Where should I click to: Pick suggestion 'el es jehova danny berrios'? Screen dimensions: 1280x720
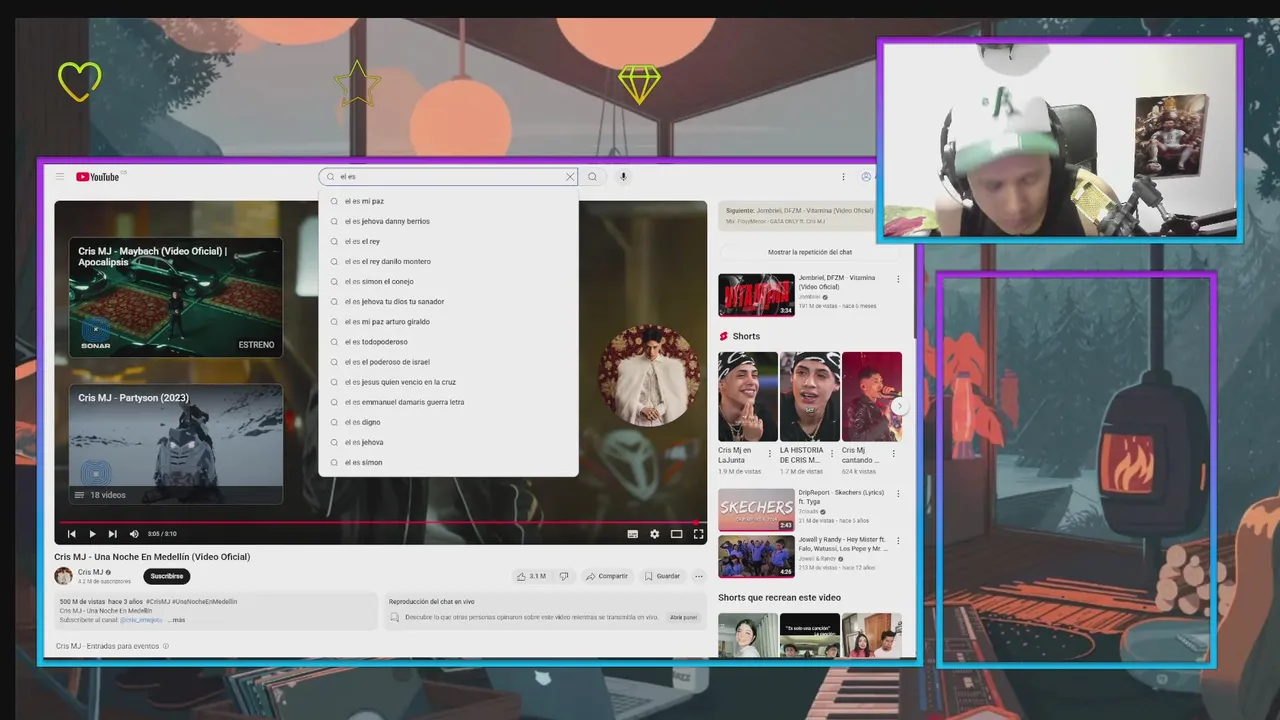click(448, 221)
